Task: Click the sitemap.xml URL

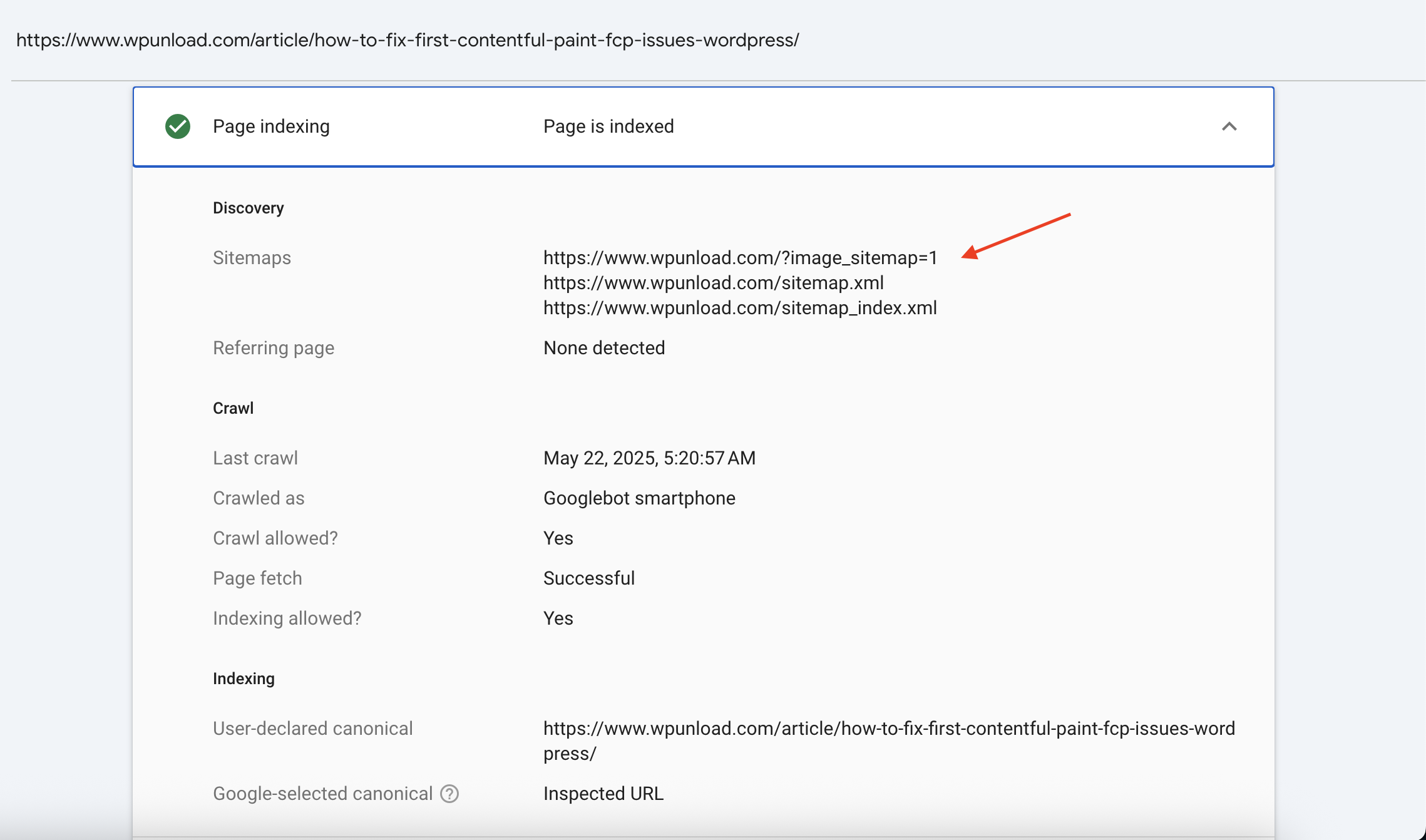Action: coord(713,283)
